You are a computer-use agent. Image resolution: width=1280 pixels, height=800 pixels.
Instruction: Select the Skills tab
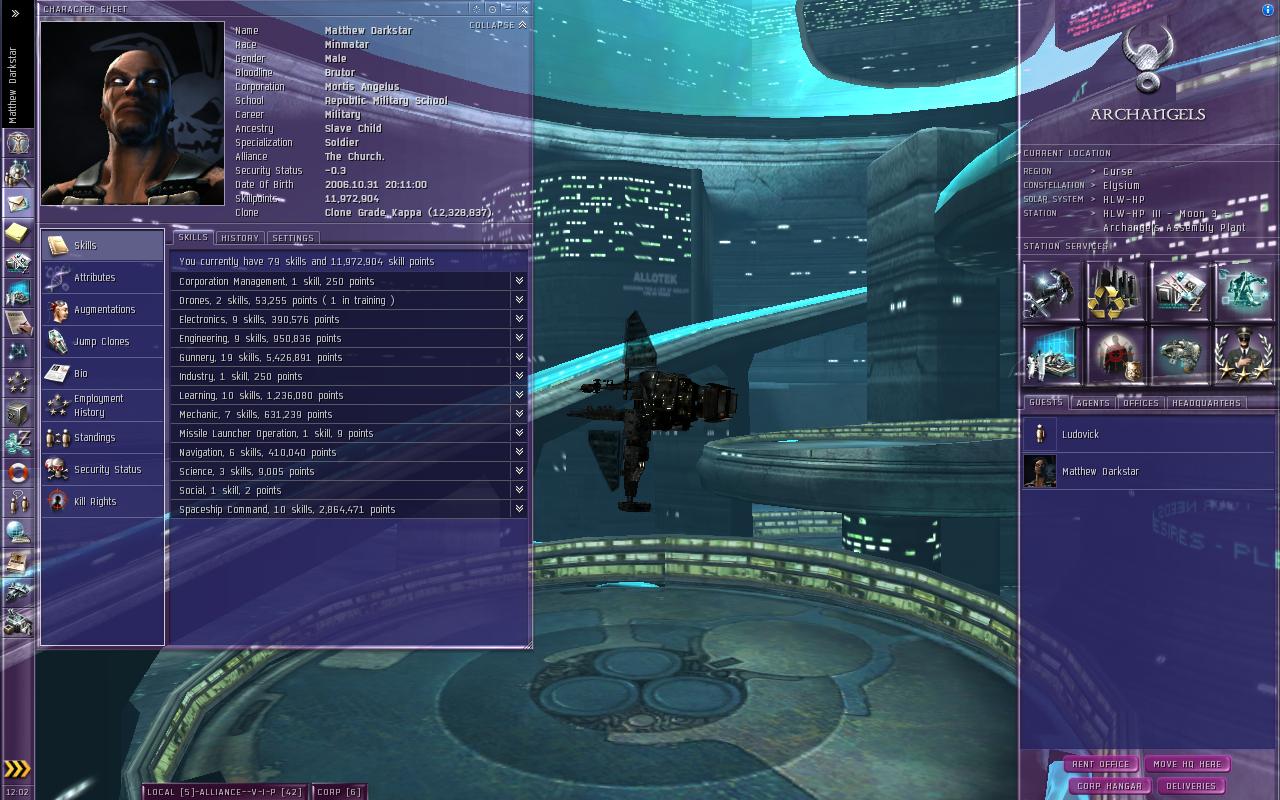(193, 238)
